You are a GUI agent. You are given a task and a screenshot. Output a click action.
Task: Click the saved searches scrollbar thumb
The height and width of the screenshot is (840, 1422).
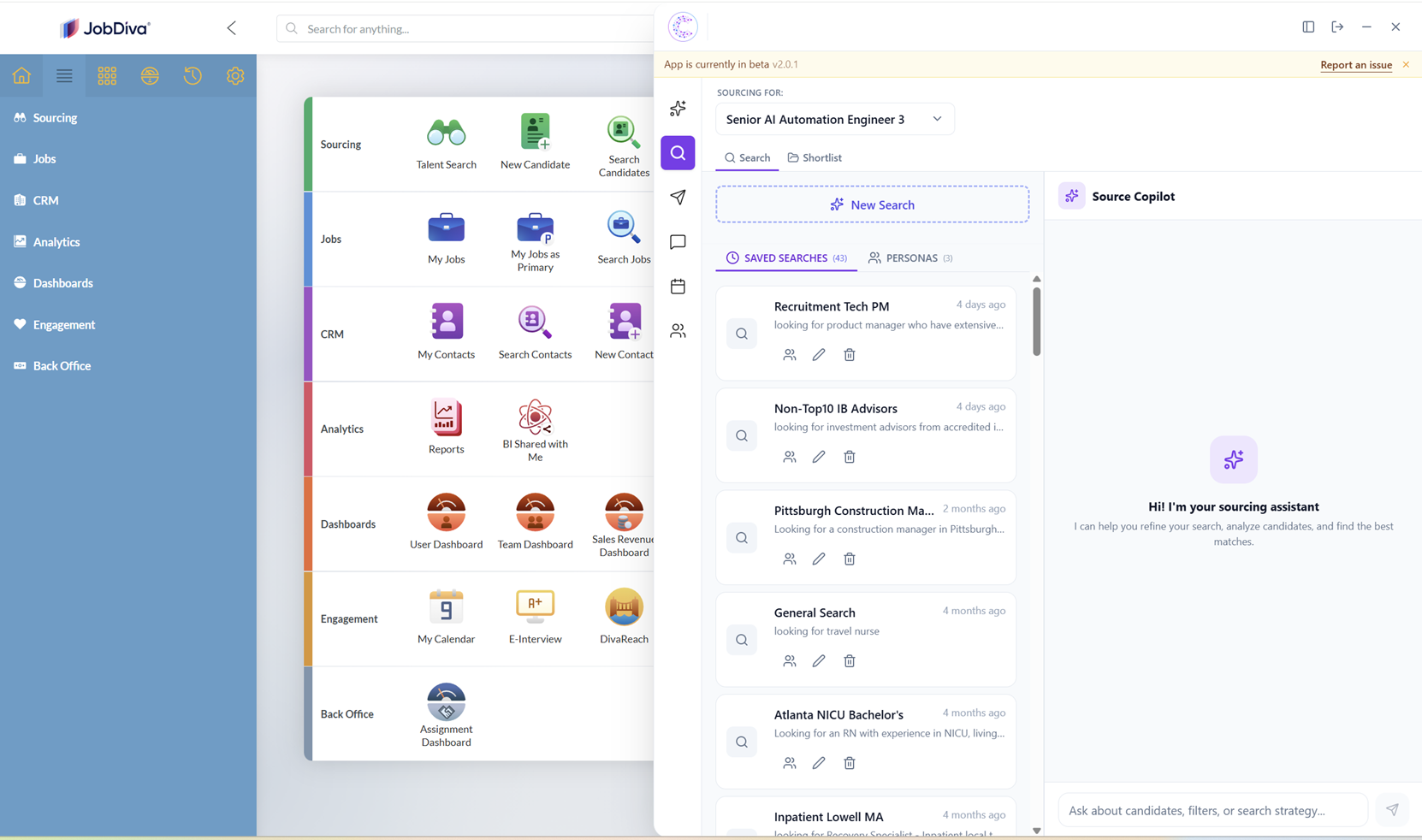click(x=1036, y=321)
